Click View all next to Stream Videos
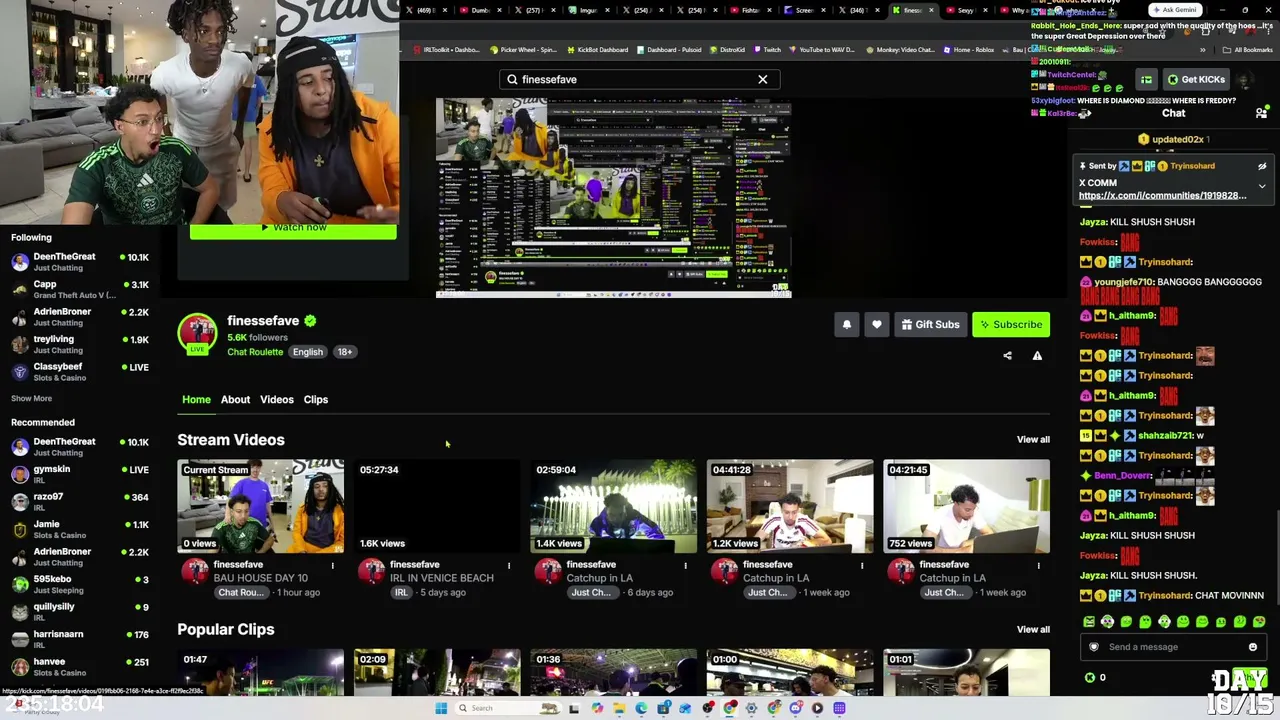1280x720 pixels. pos(1033,440)
